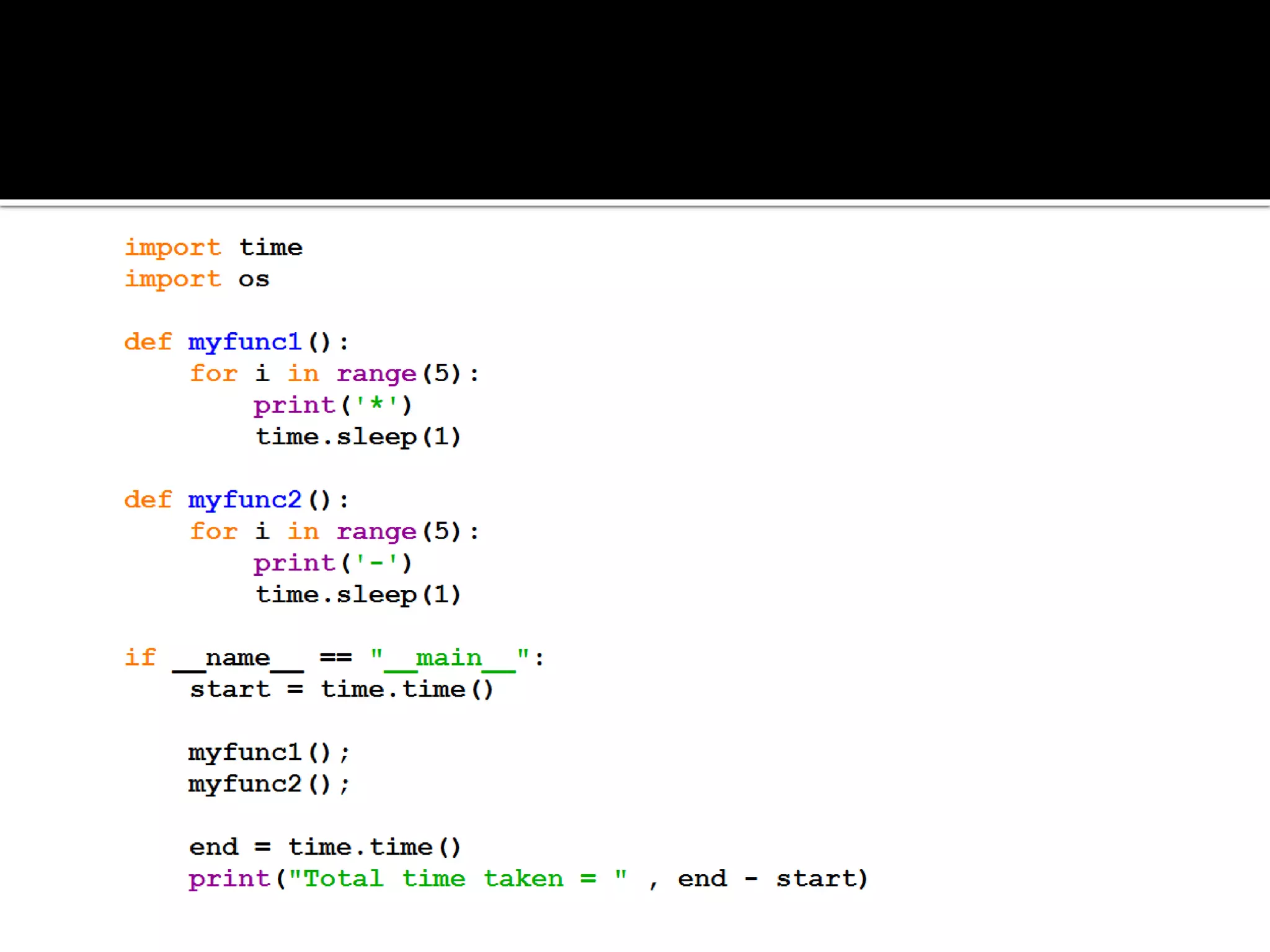
Task: Click the "Total time taken = " string
Action: click(458, 879)
